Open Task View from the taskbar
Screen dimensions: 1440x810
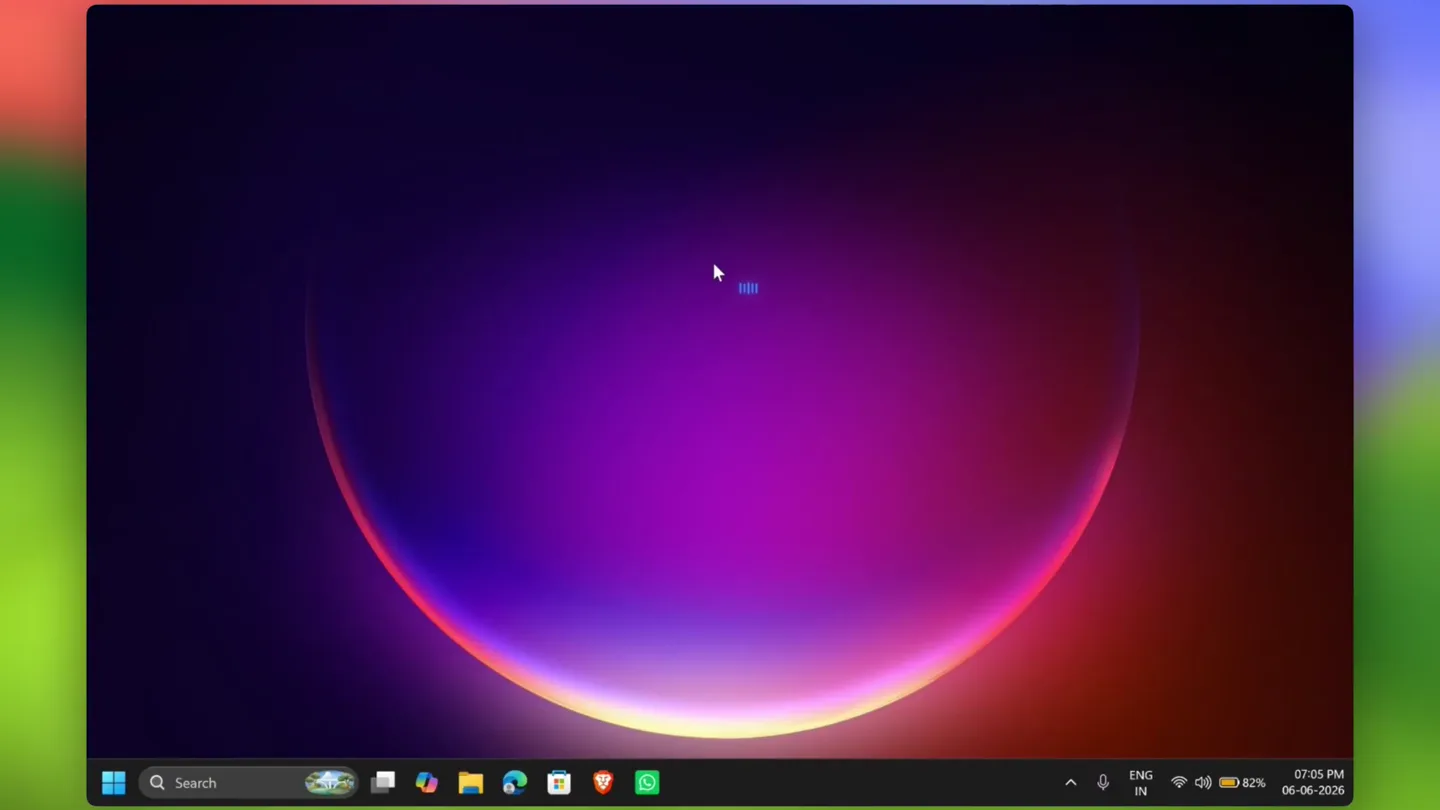[383, 783]
